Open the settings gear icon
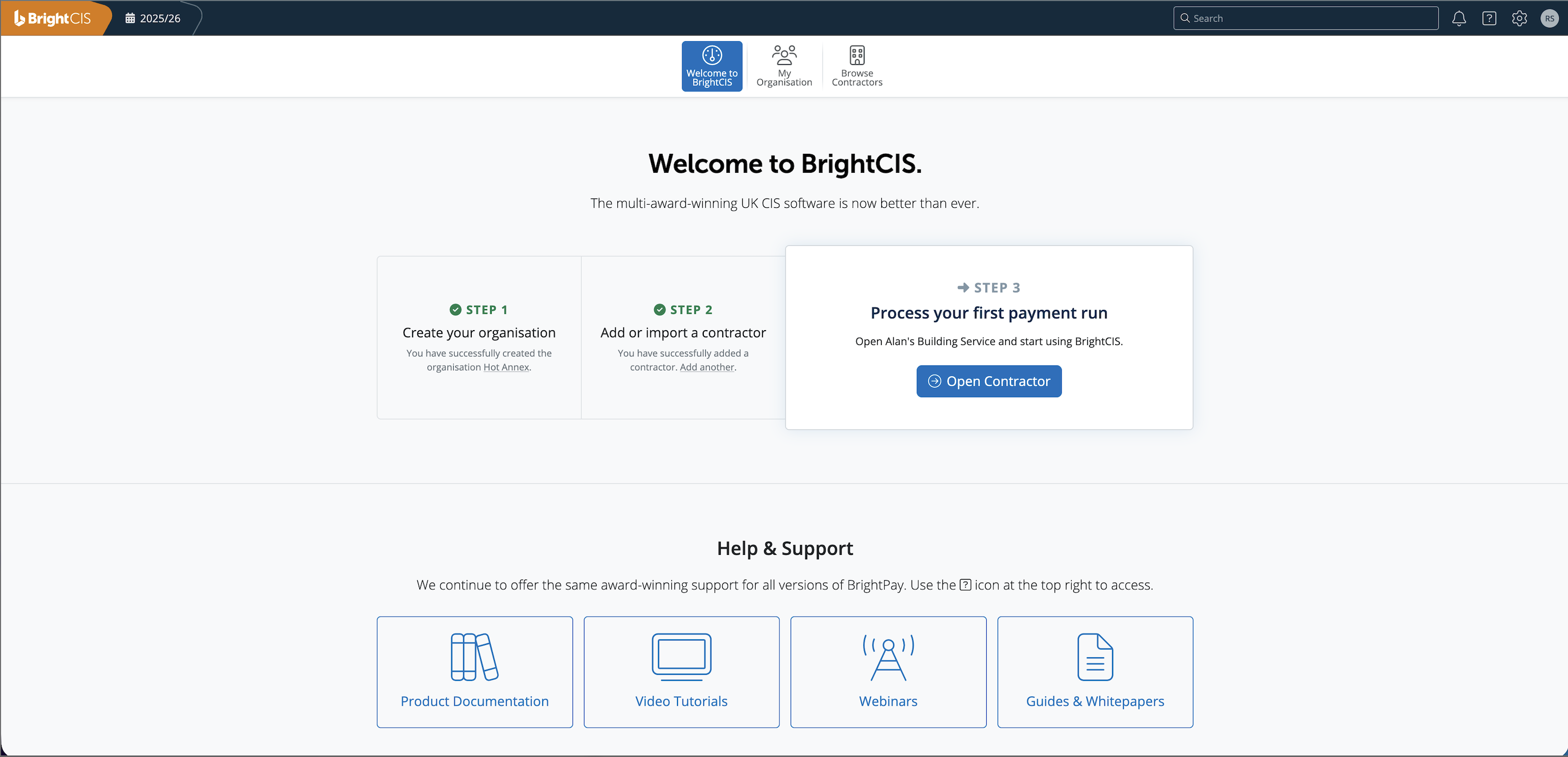1568x757 pixels. (1519, 18)
